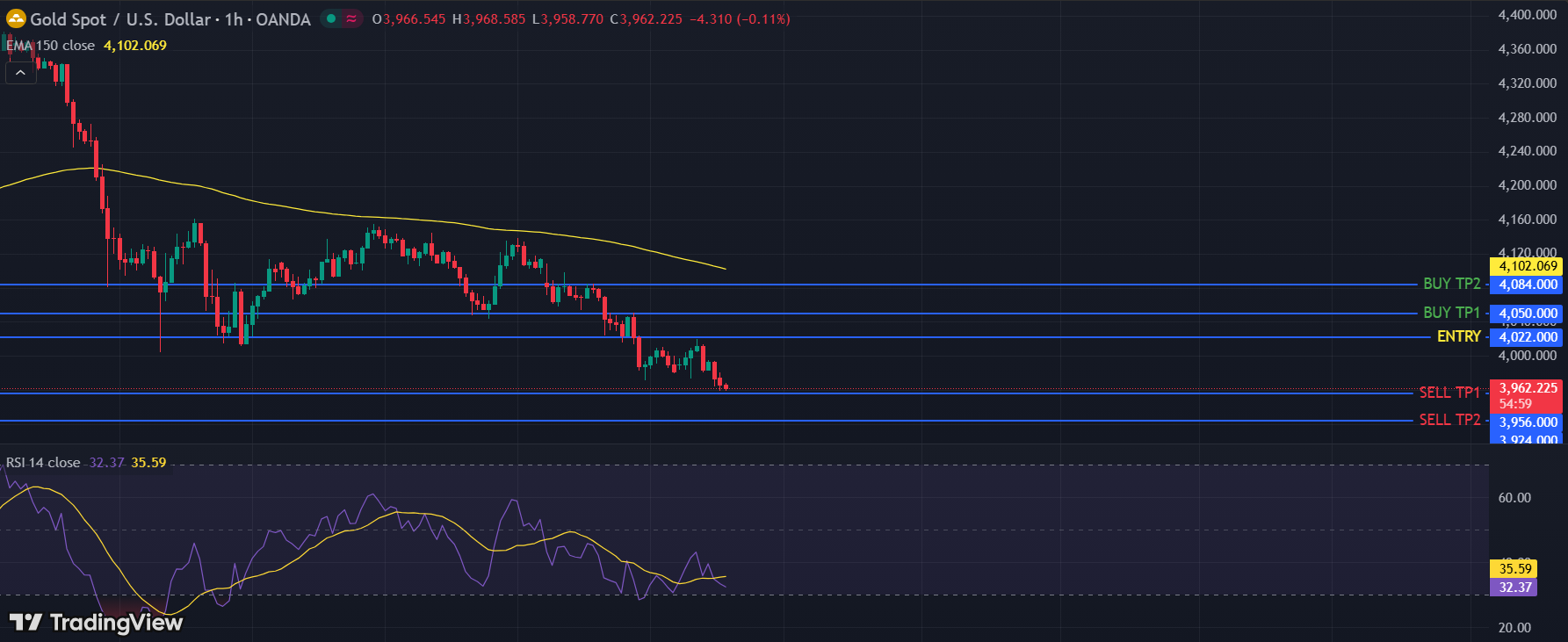Screen dimensions: 1568x642
Task: Click the BUY TP2 line label
Action: point(1451,284)
